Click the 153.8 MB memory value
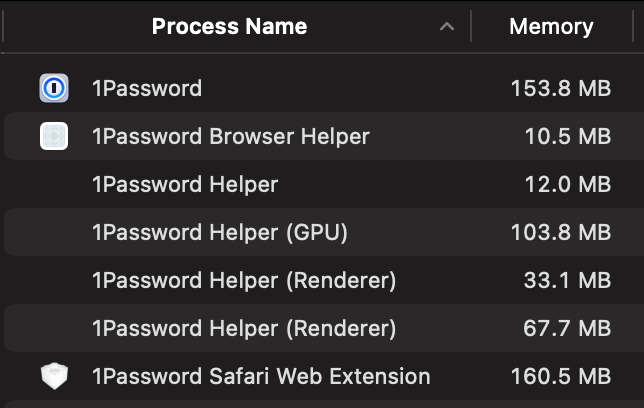 (x=561, y=88)
